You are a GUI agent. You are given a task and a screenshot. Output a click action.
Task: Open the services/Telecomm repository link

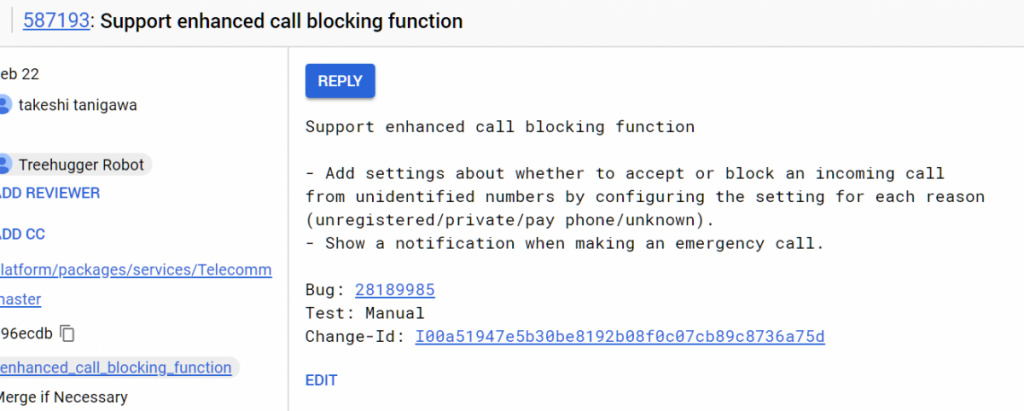[x=136, y=270]
